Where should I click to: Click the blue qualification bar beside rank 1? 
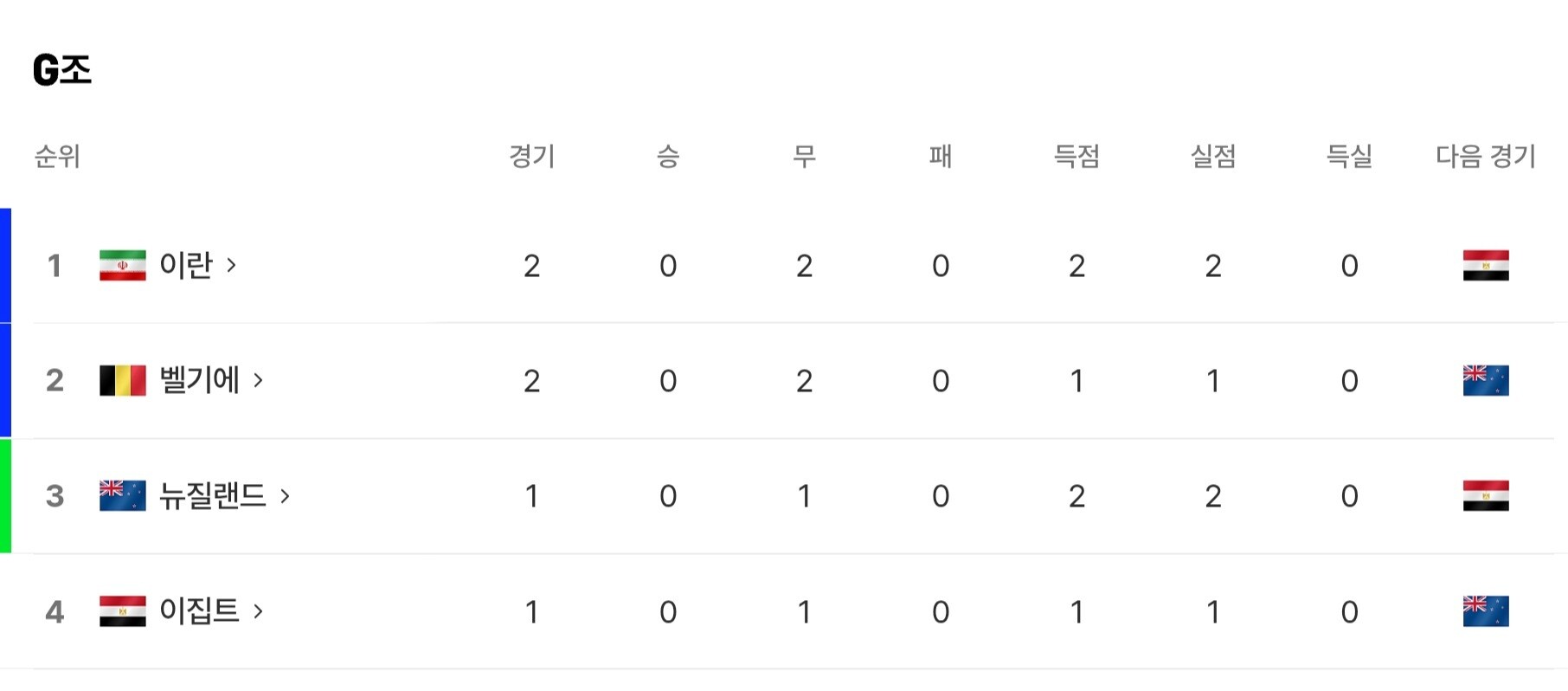point(5,265)
